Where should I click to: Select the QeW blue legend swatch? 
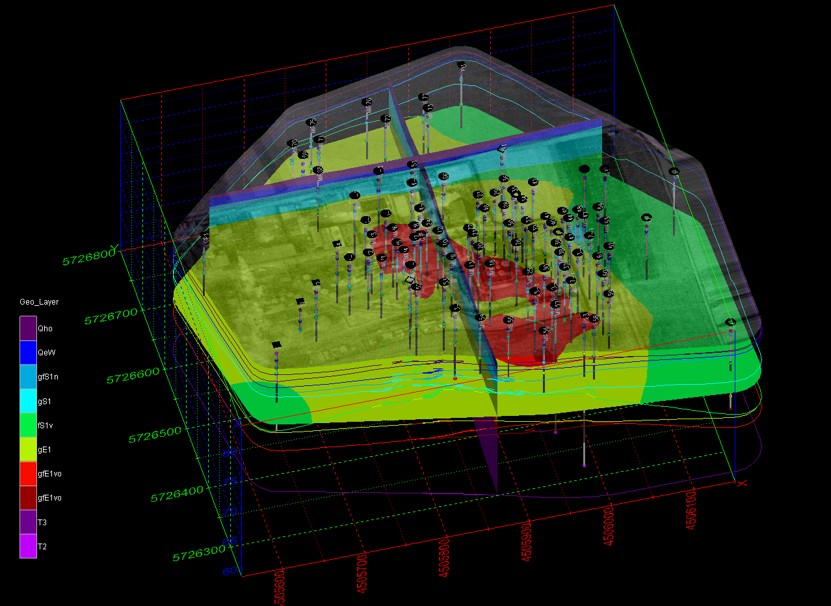click(x=28, y=352)
